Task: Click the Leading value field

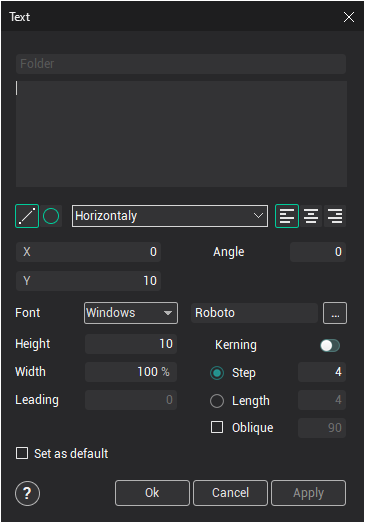Action: pos(131,400)
